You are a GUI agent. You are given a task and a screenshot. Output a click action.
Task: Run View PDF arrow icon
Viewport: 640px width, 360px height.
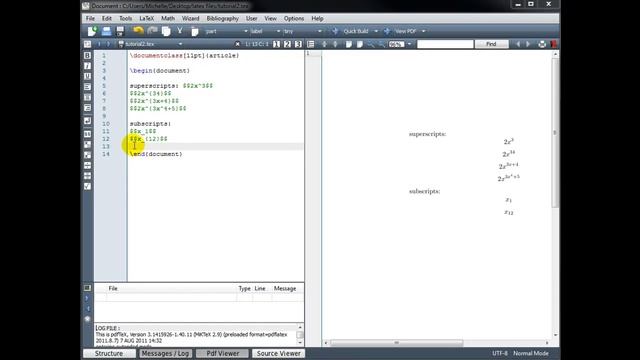pos(387,31)
